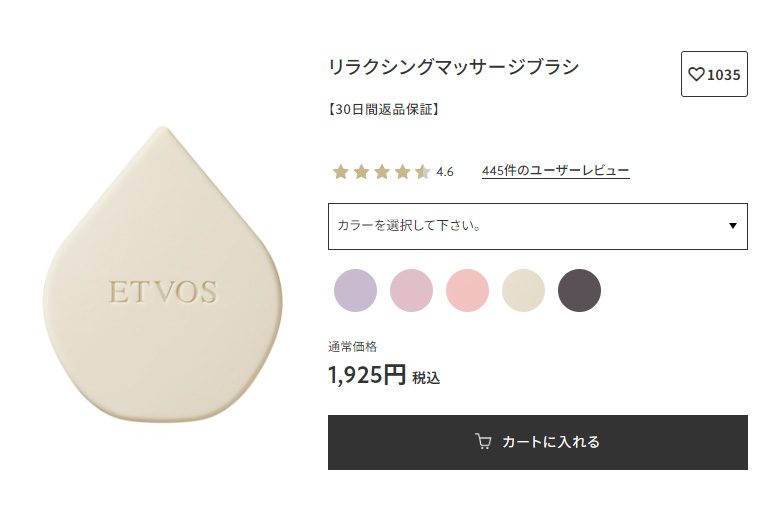Click the half-filled fifth rating star
The height and width of the screenshot is (512, 780).
(423, 172)
